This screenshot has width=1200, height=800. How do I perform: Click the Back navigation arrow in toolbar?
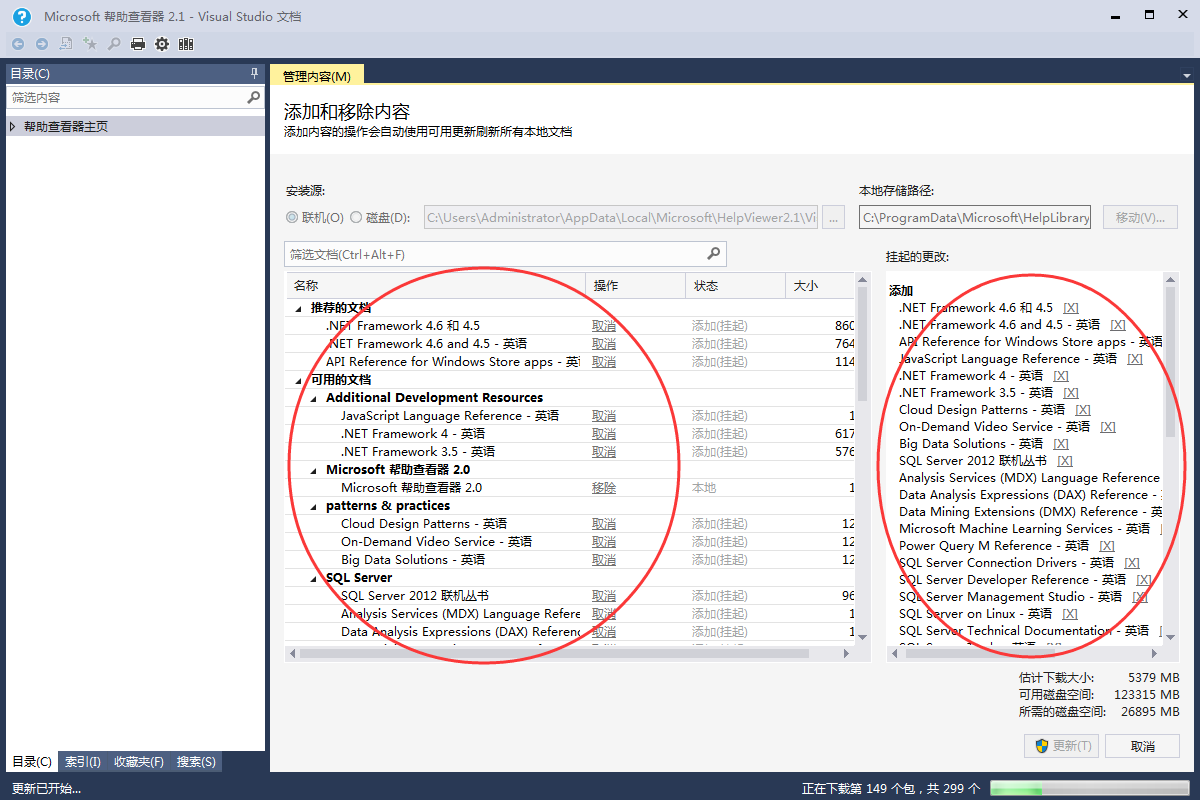coord(18,44)
